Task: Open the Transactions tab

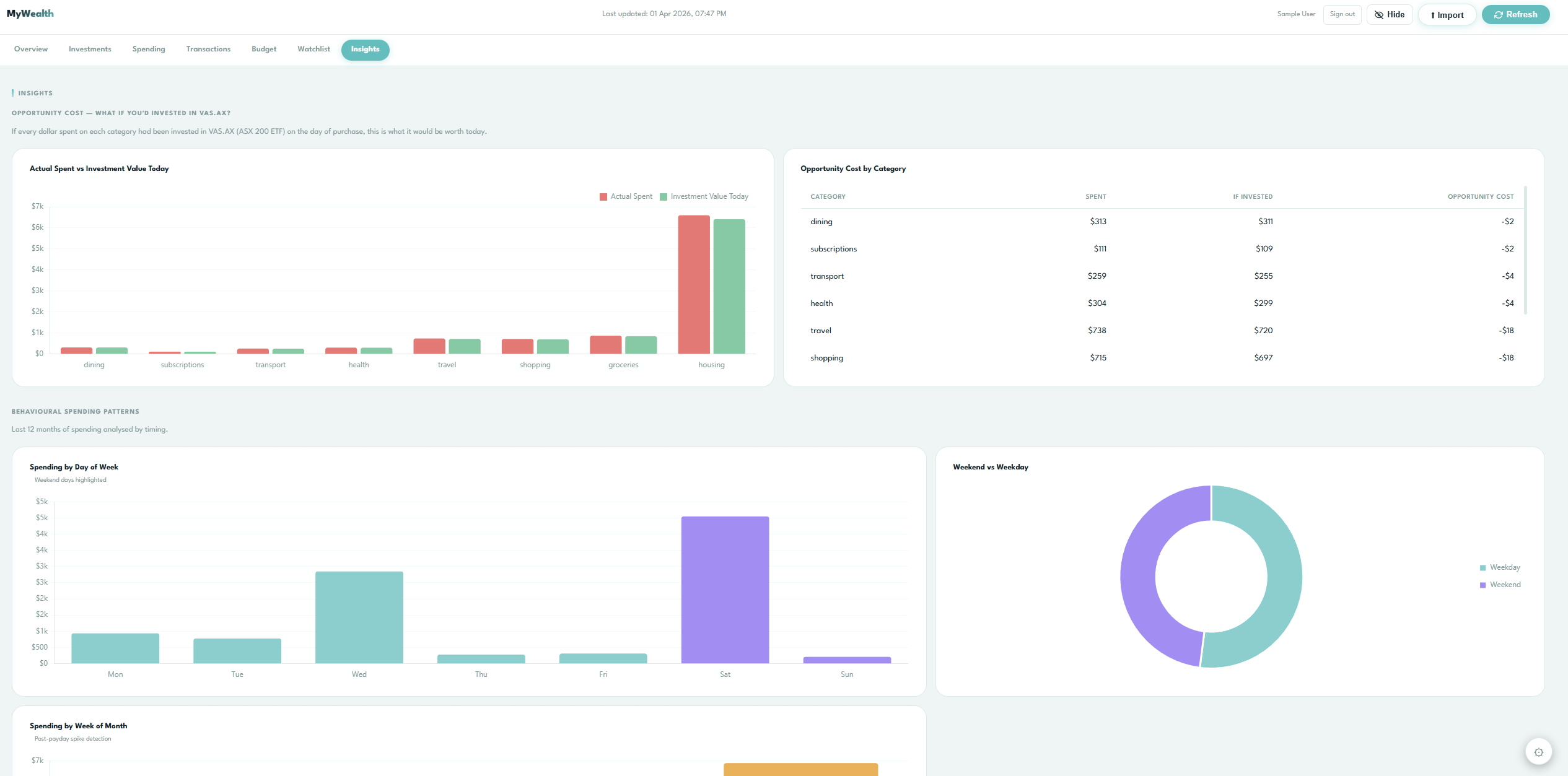Action: tap(208, 49)
